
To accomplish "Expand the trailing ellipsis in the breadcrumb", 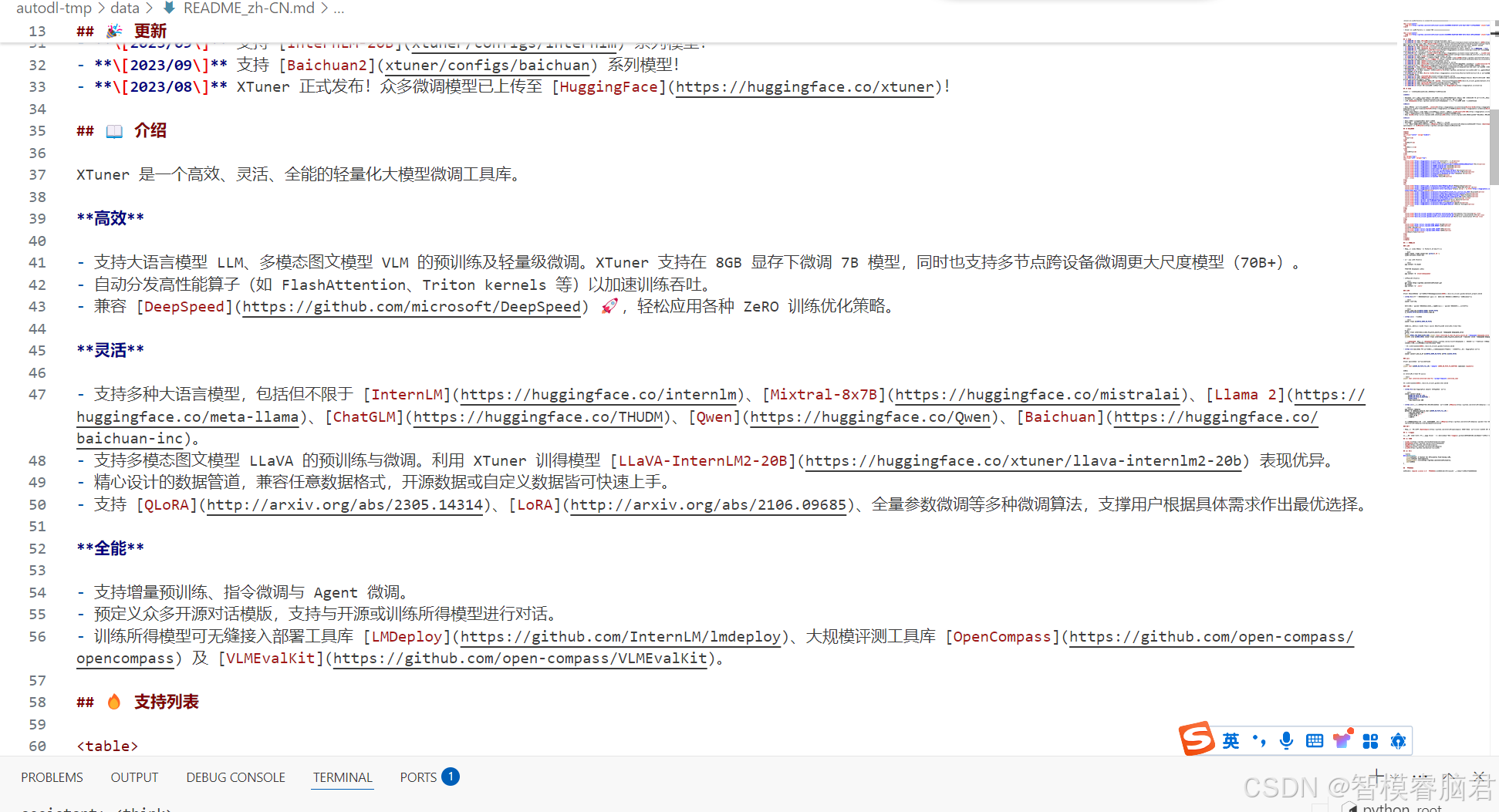I will 338,8.
